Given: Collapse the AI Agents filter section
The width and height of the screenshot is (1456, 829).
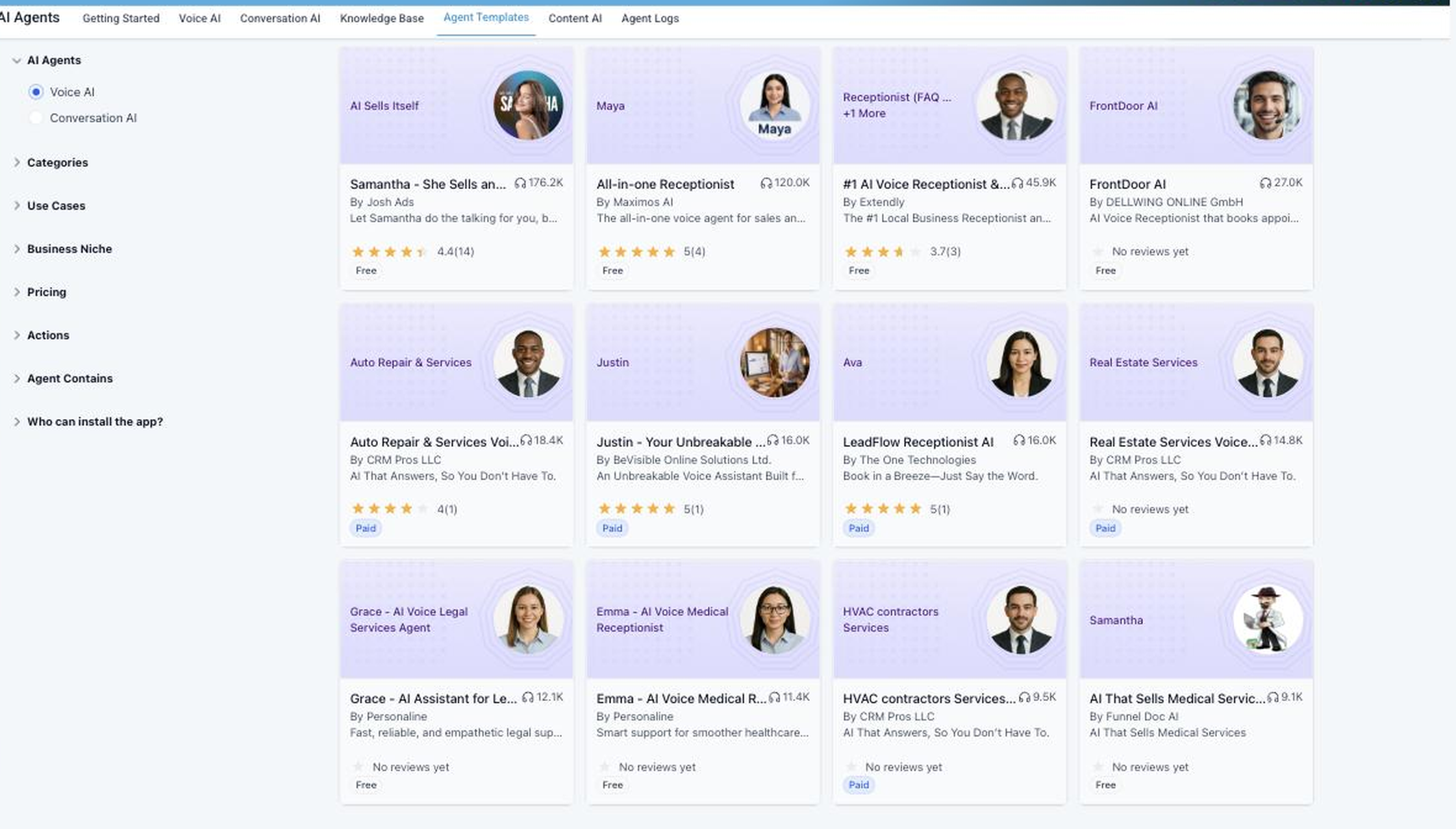Looking at the screenshot, I should pos(17,60).
